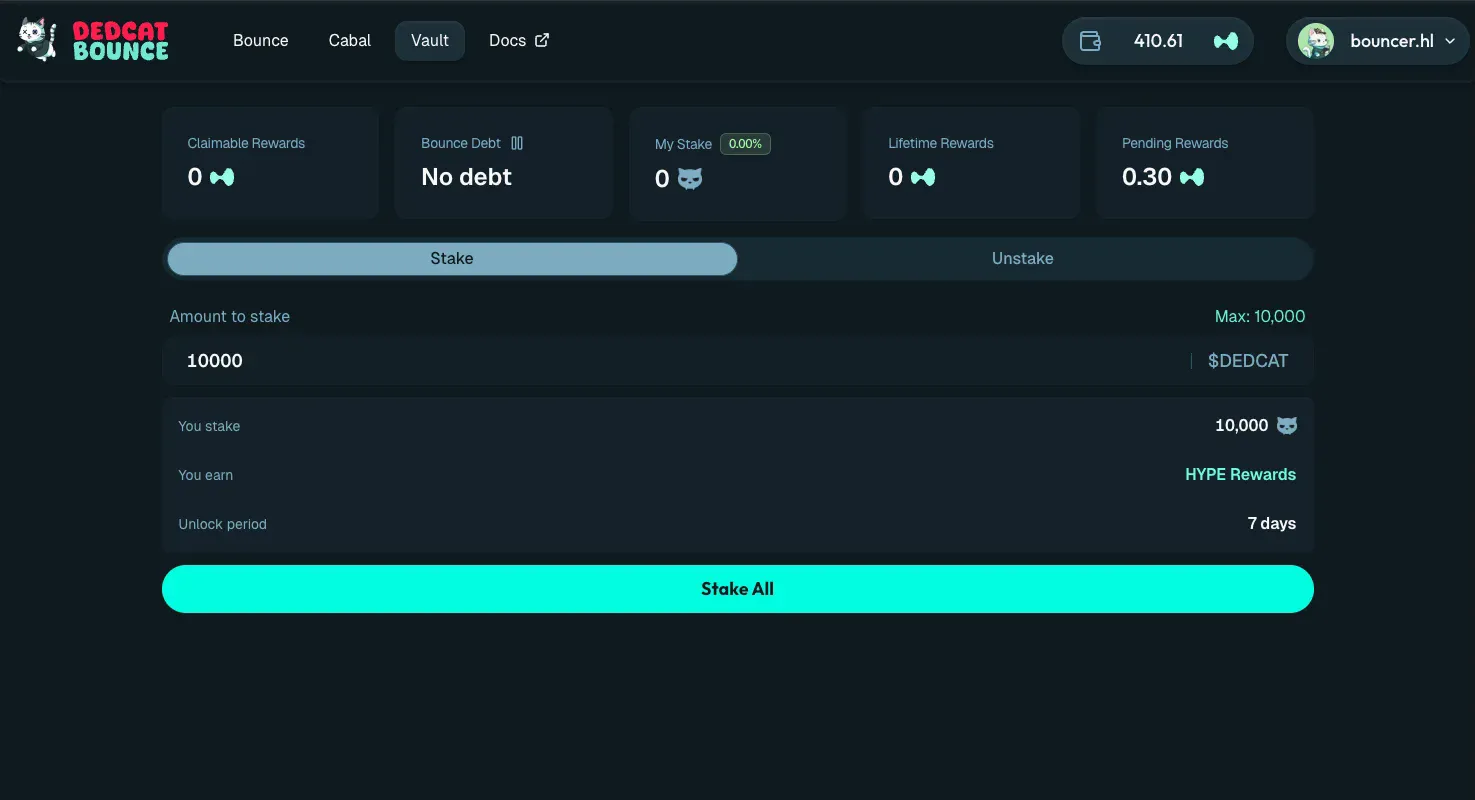1475x800 pixels.
Task: Click the Lifetime Rewards token icon
Action: pos(923,177)
